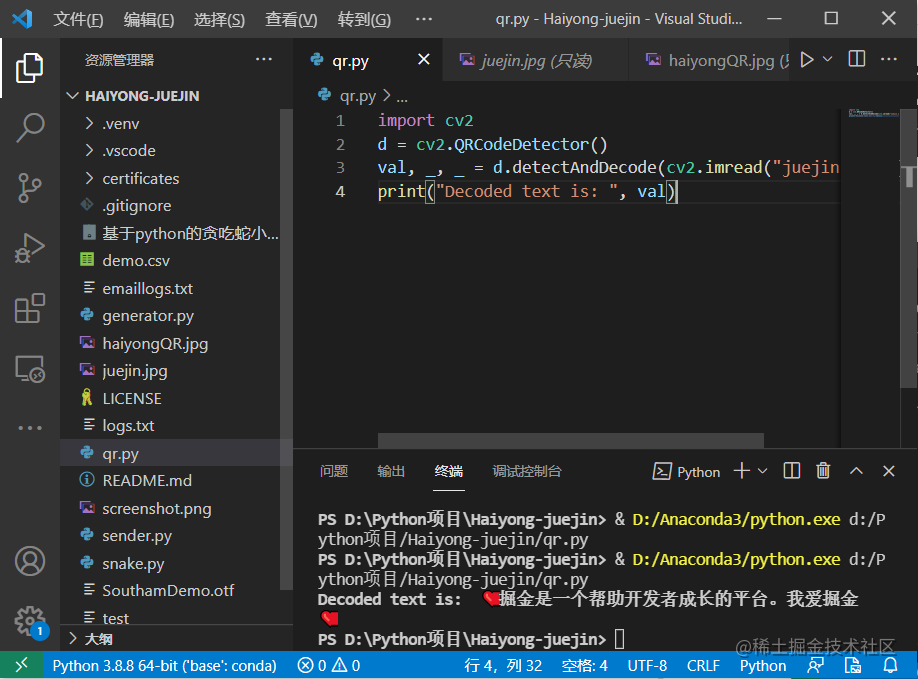Open Remote Explorer view
918x679 pixels.
point(29,369)
